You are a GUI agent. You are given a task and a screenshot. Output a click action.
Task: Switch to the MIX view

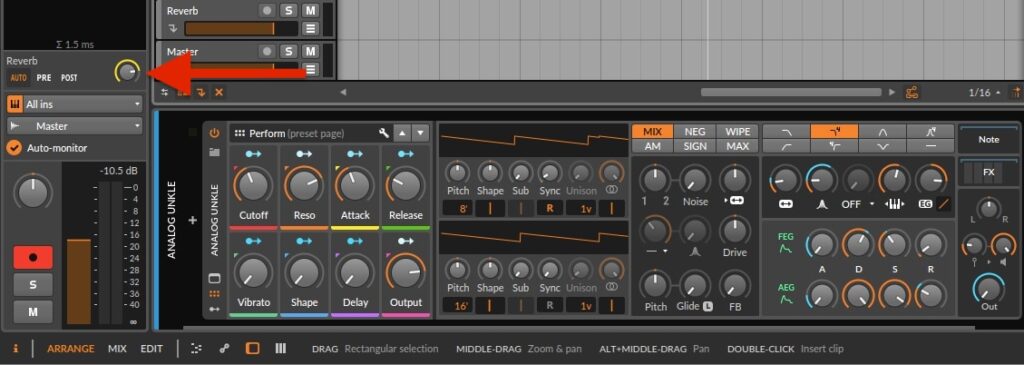click(118, 349)
